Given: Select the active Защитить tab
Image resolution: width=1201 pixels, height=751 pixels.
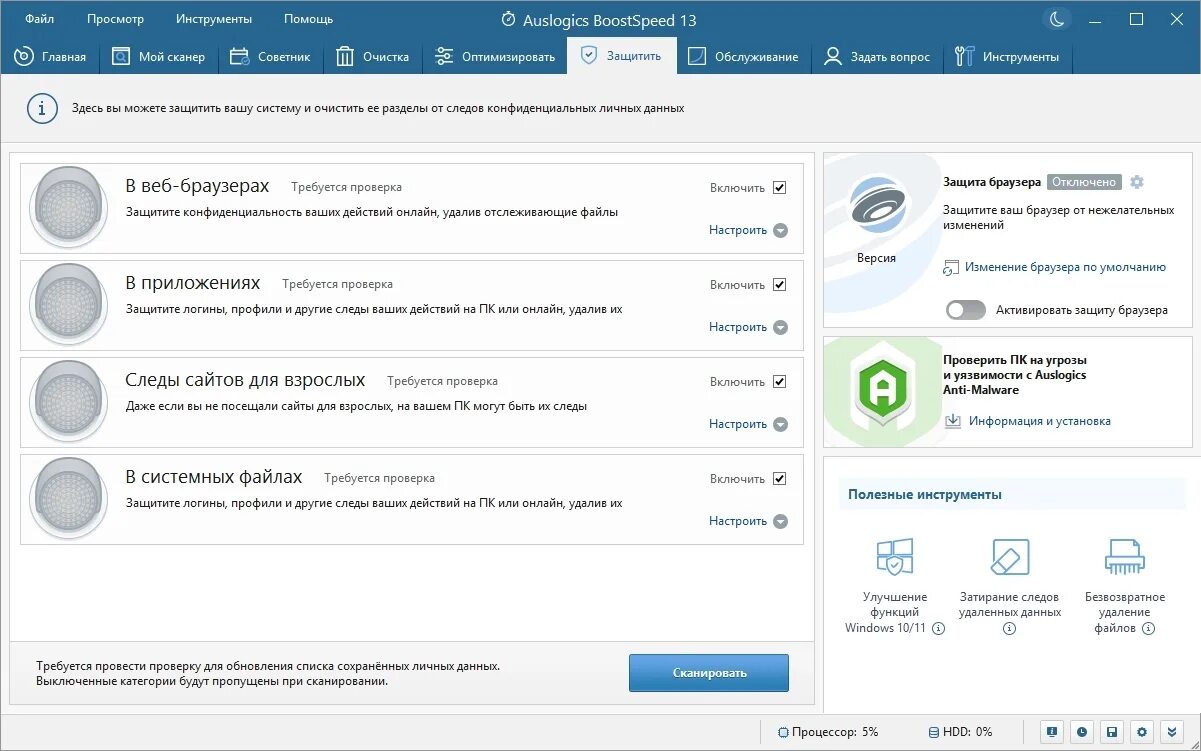Looking at the screenshot, I should [x=621, y=56].
